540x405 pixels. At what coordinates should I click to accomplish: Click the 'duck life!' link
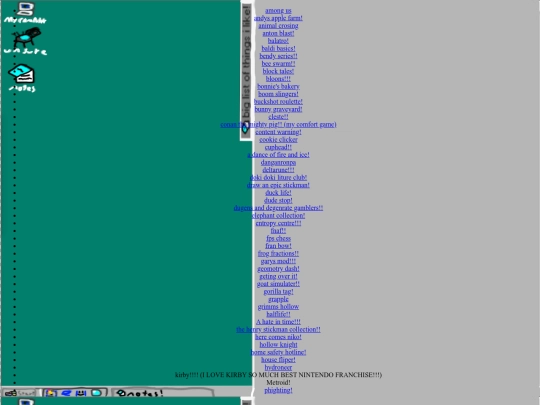[x=278, y=193]
